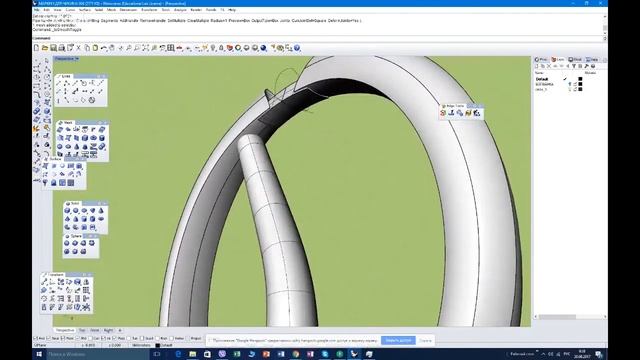Switch to the Top viewport tab
640x360 pixels.
click(x=82, y=330)
